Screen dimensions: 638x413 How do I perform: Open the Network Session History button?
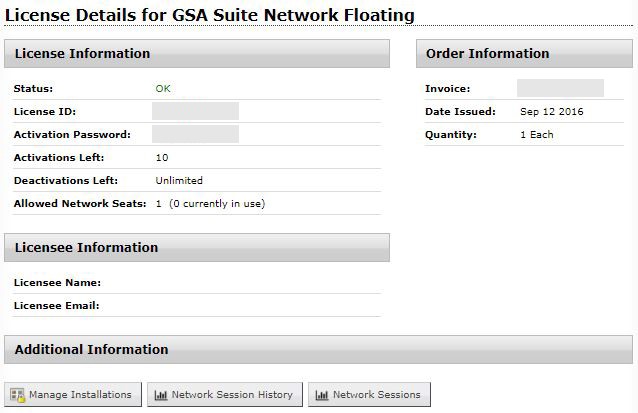(x=225, y=394)
